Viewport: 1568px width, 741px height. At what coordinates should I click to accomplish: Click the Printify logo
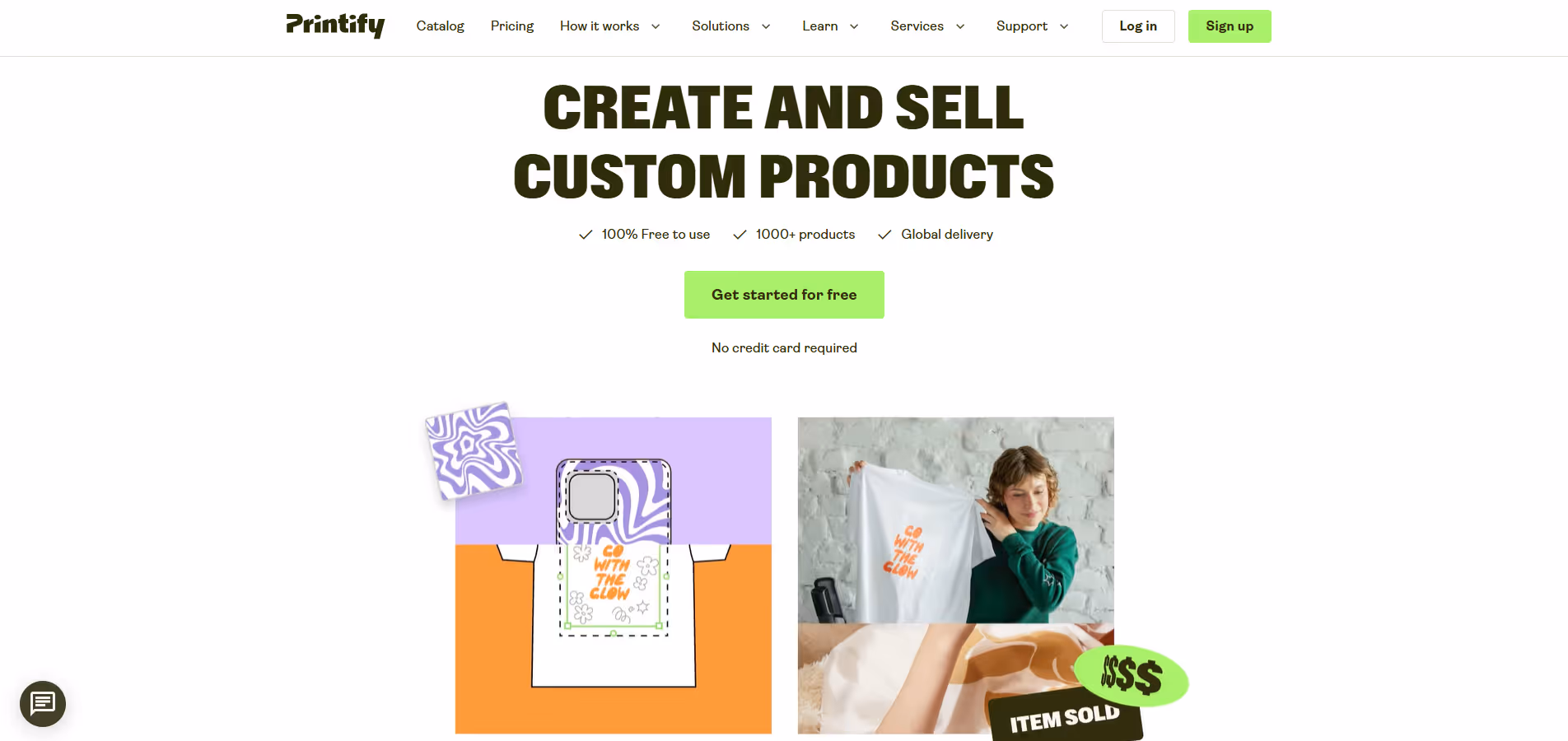(x=335, y=26)
